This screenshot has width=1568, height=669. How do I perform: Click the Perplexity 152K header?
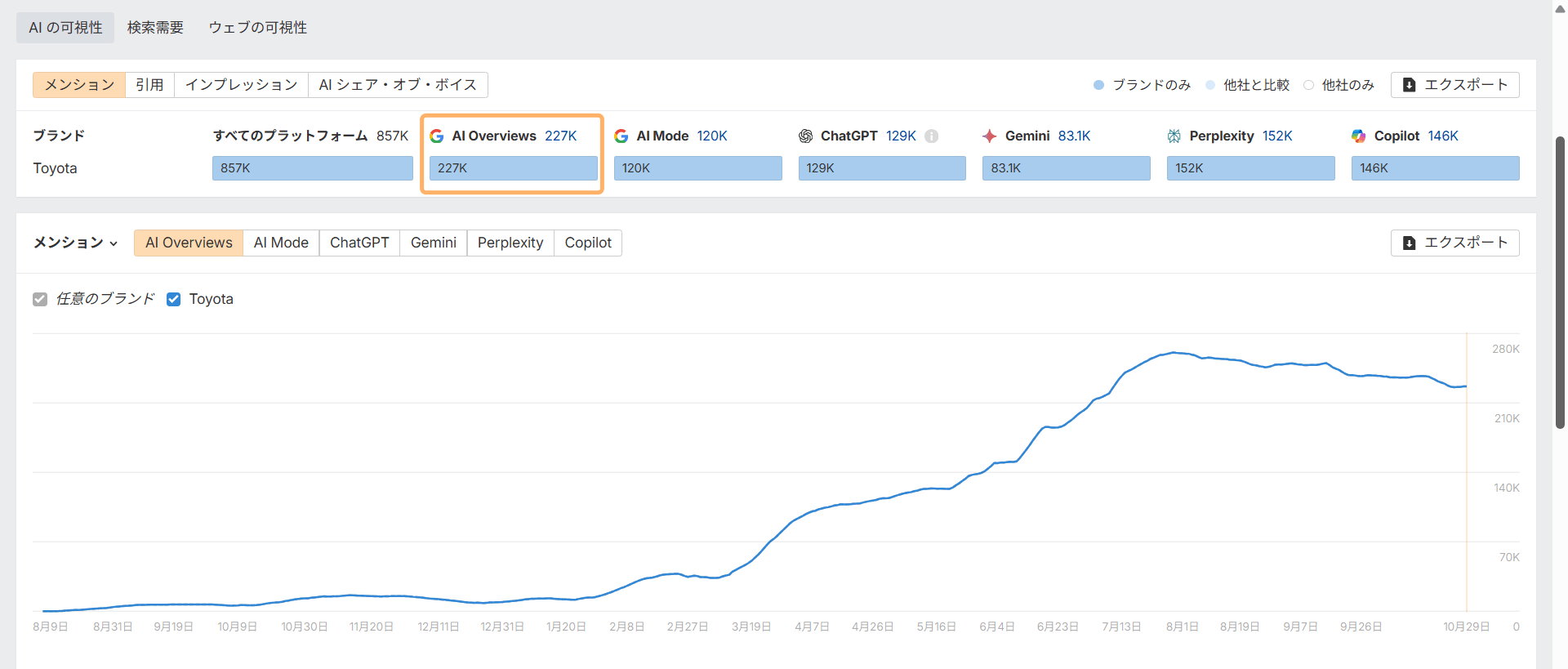pyautogui.click(x=1230, y=136)
